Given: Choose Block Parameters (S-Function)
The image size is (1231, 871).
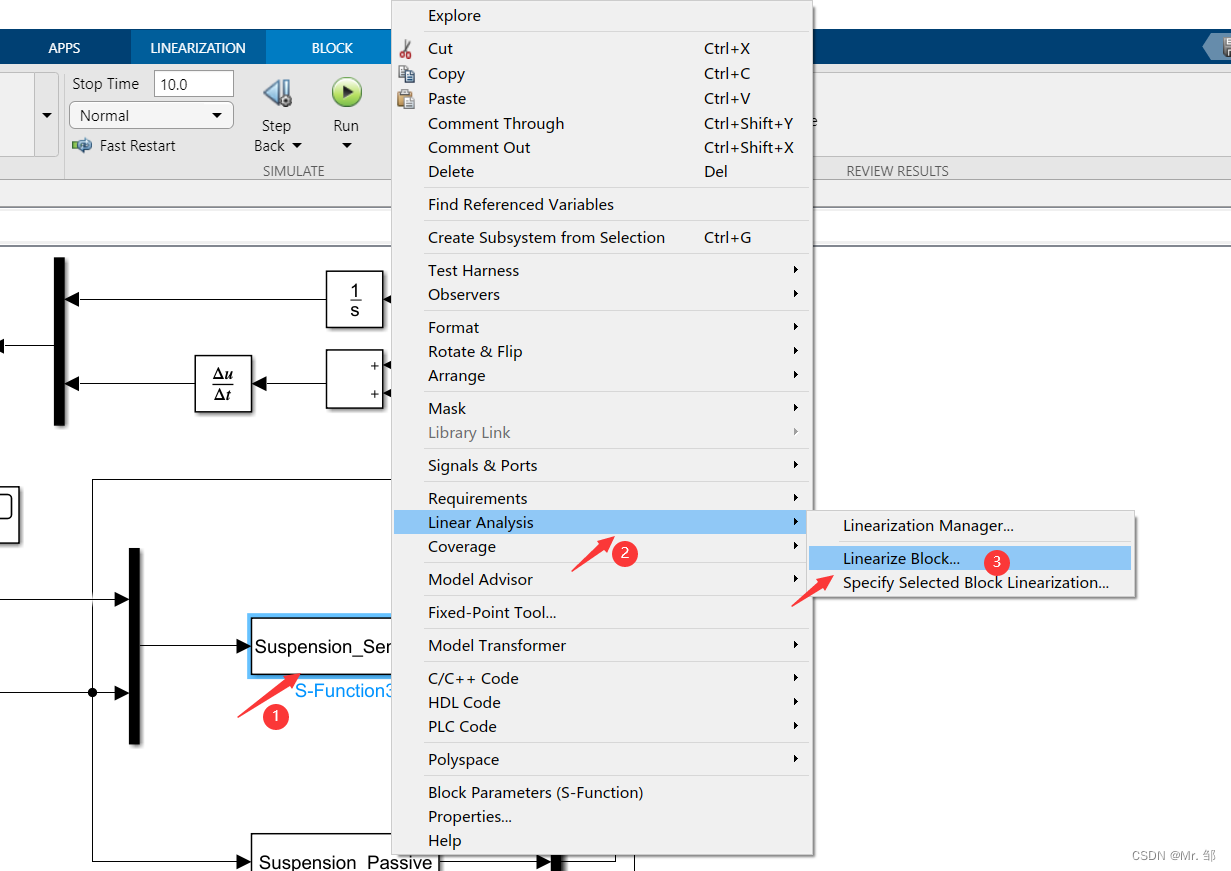Looking at the screenshot, I should (x=602, y=792).
